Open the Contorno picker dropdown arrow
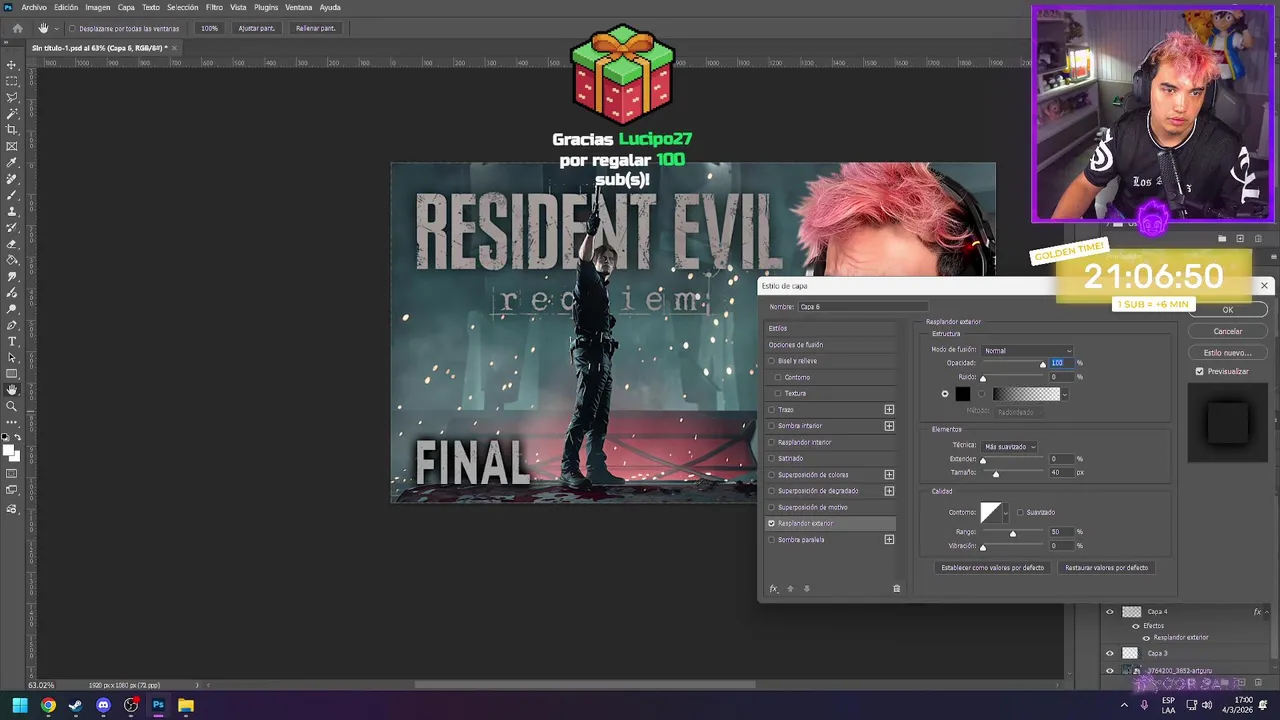Image resolution: width=1280 pixels, height=720 pixels. pyautogui.click(x=1006, y=513)
